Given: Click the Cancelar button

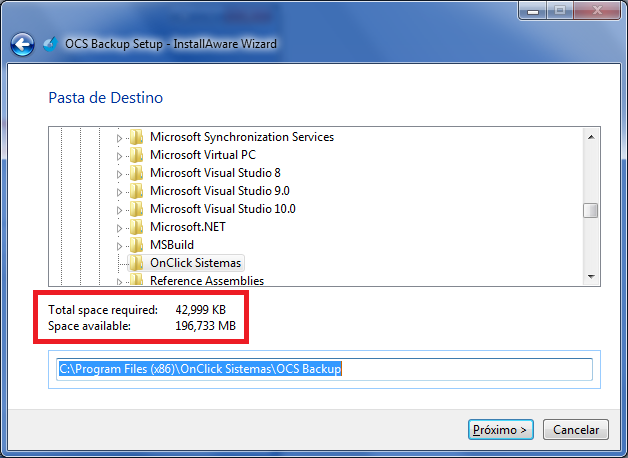Looking at the screenshot, I should pyautogui.click(x=576, y=430).
